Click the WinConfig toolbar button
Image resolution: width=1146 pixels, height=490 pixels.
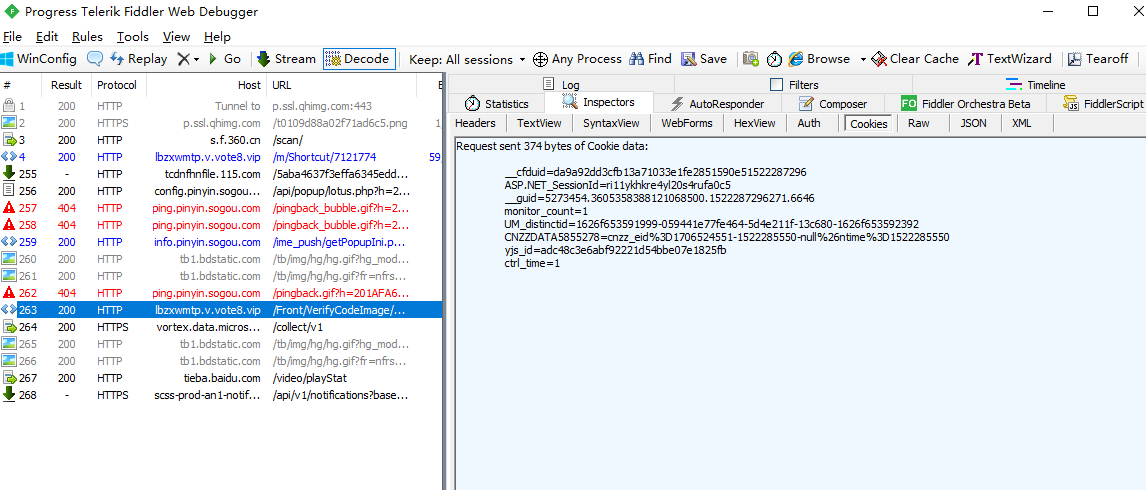(39, 59)
